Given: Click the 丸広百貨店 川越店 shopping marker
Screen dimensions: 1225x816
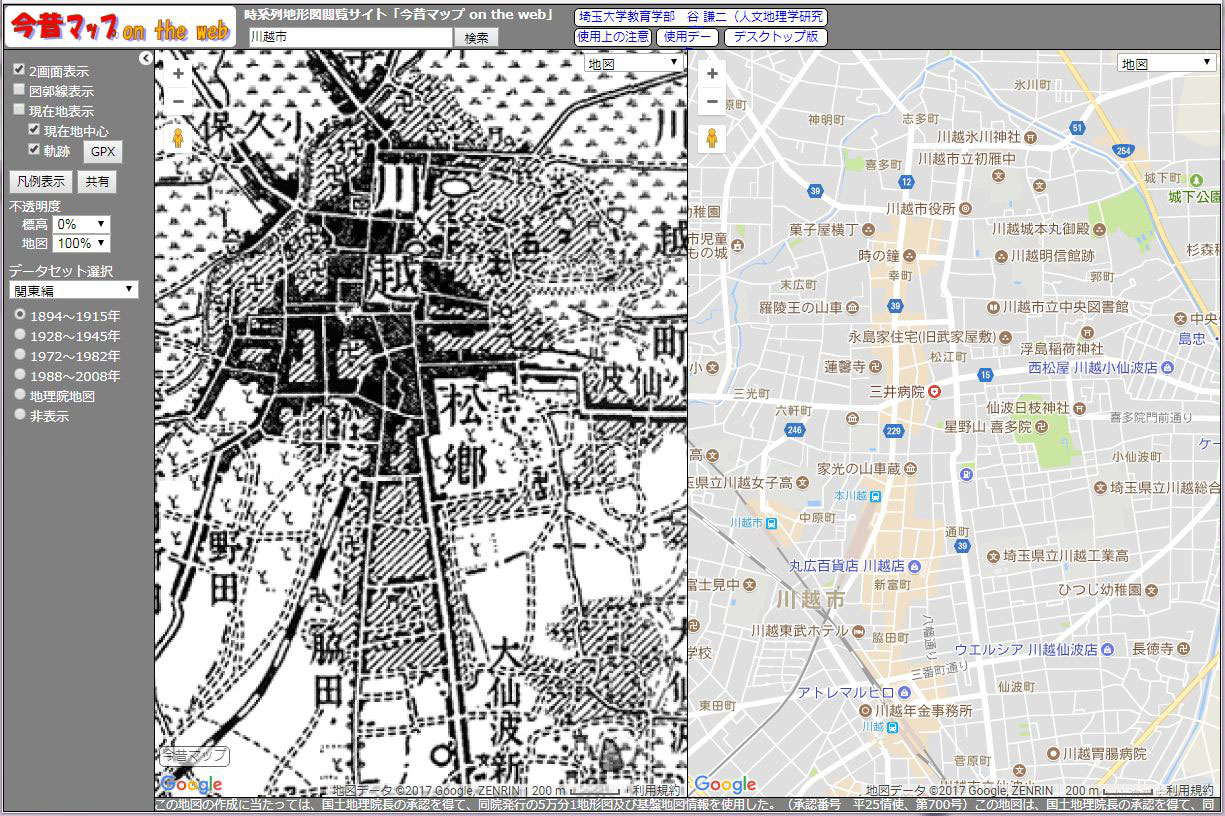Looking at the screenshot, I should [916, 565].
